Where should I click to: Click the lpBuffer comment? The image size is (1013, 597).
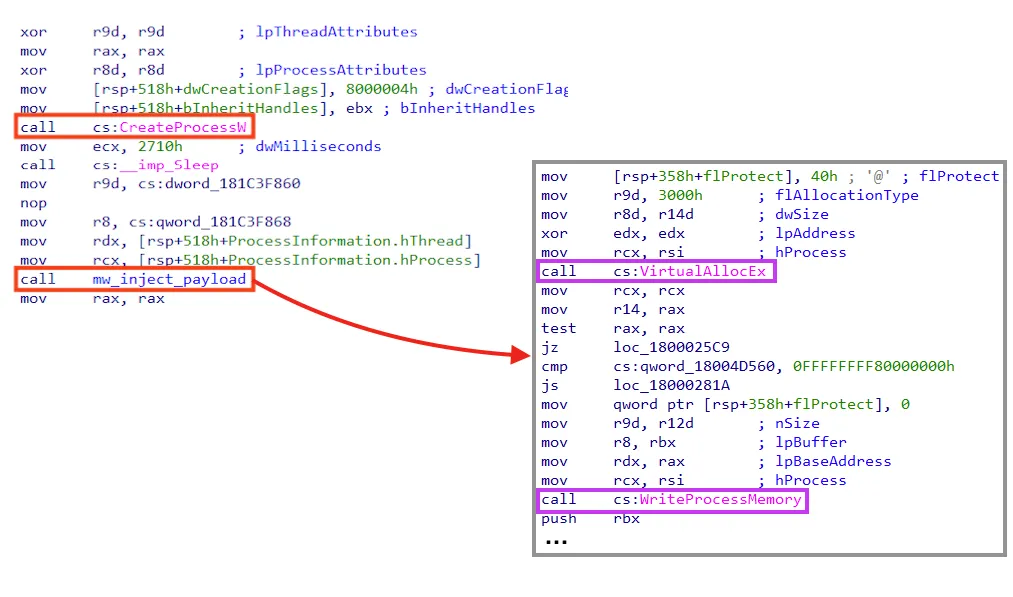point(811,443)
